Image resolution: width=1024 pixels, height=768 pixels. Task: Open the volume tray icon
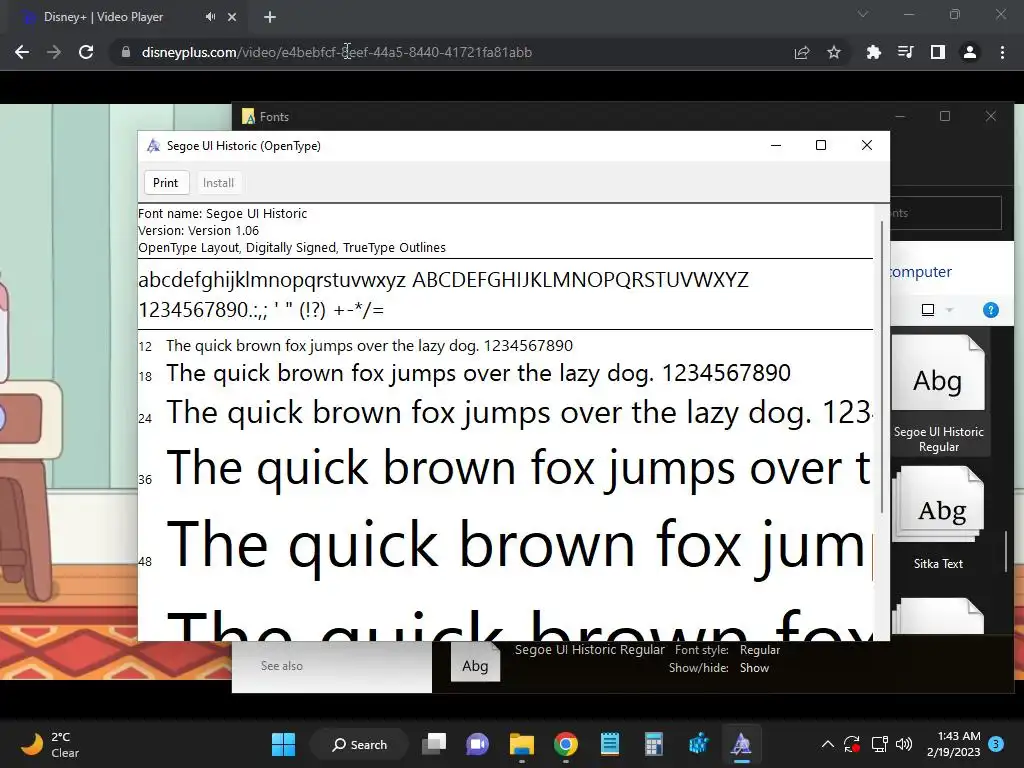pos(904,744)
